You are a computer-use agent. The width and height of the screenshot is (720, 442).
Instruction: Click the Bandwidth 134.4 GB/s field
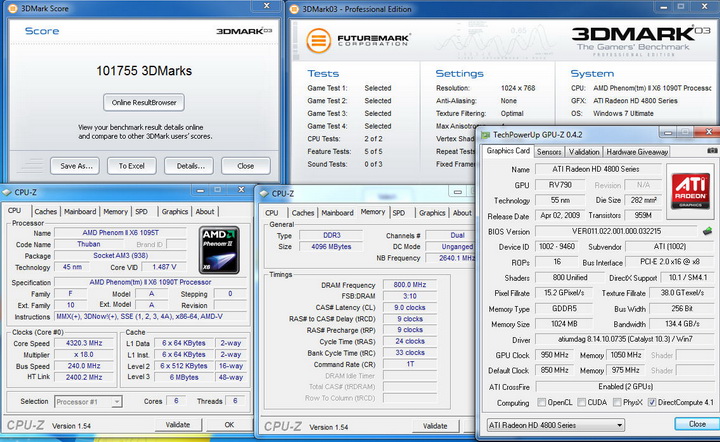pyautogui.click(x=682, y=324)
